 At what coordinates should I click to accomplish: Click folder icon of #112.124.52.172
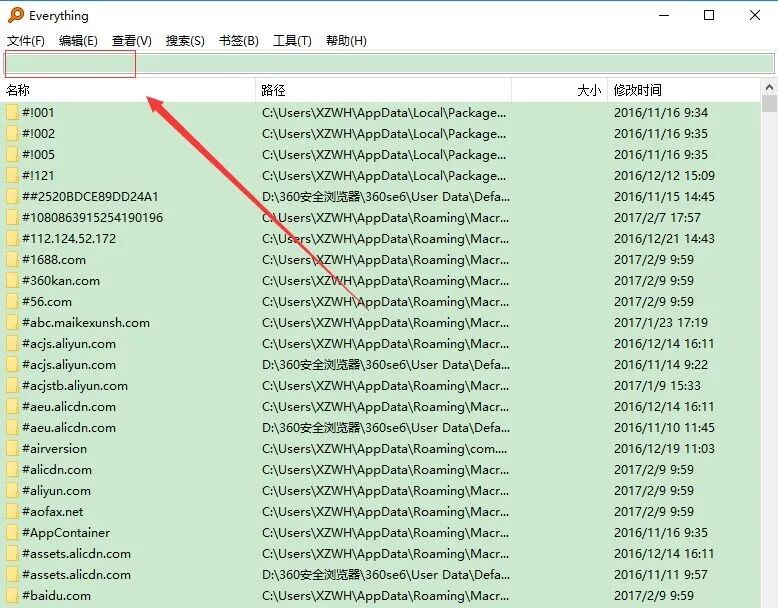(x=12, y=239)
